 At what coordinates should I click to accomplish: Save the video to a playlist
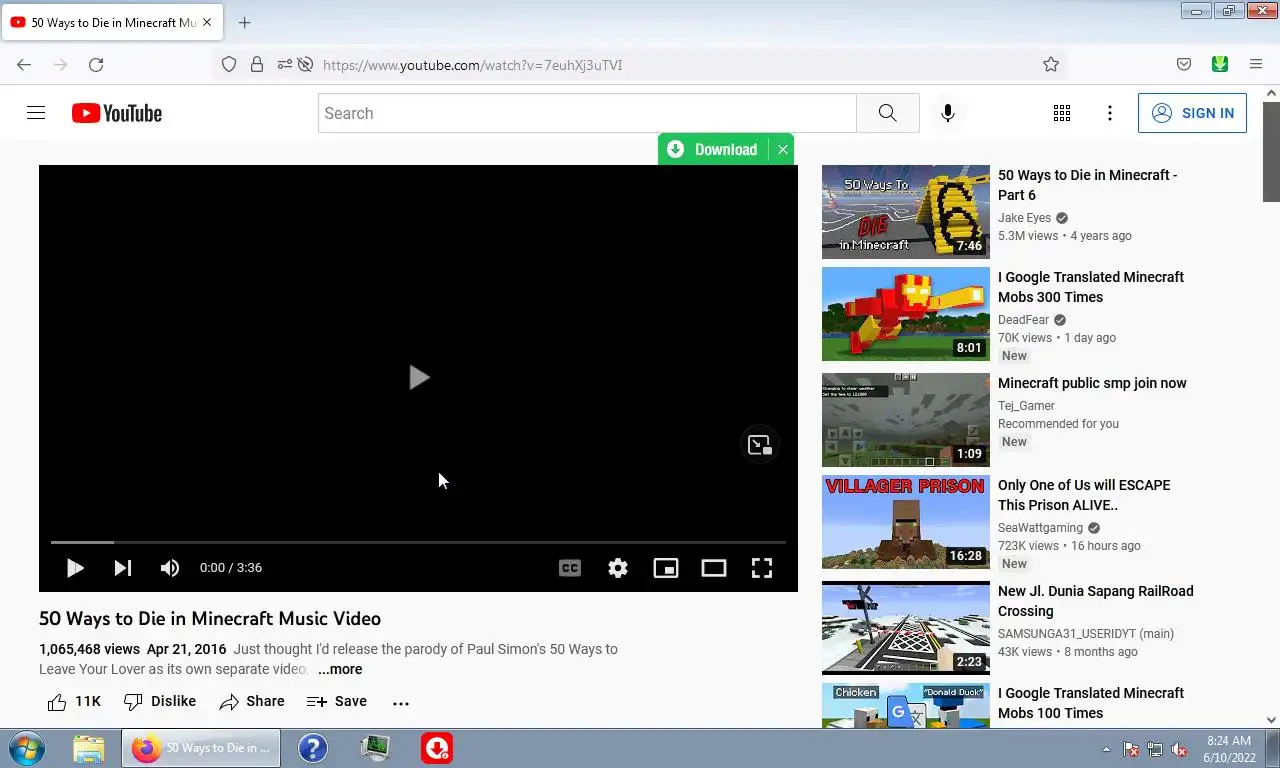(x=337, y=702)
